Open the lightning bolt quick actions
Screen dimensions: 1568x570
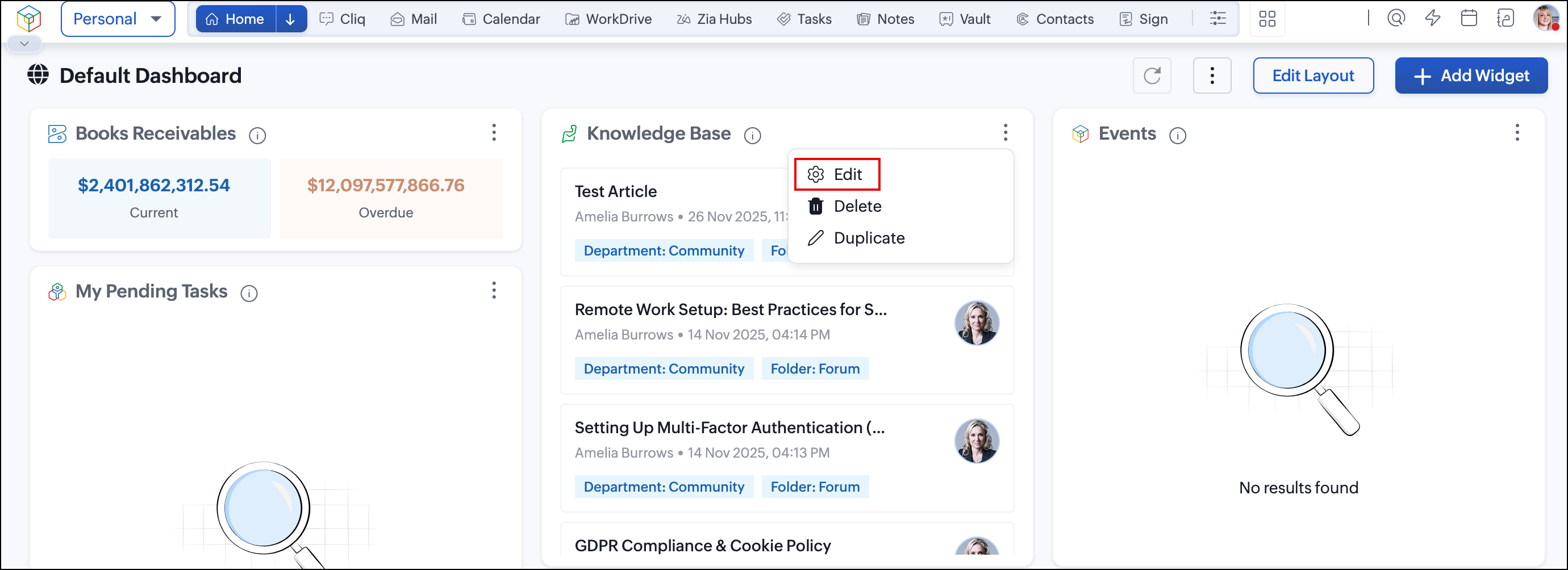click(x=1433, y=18)
